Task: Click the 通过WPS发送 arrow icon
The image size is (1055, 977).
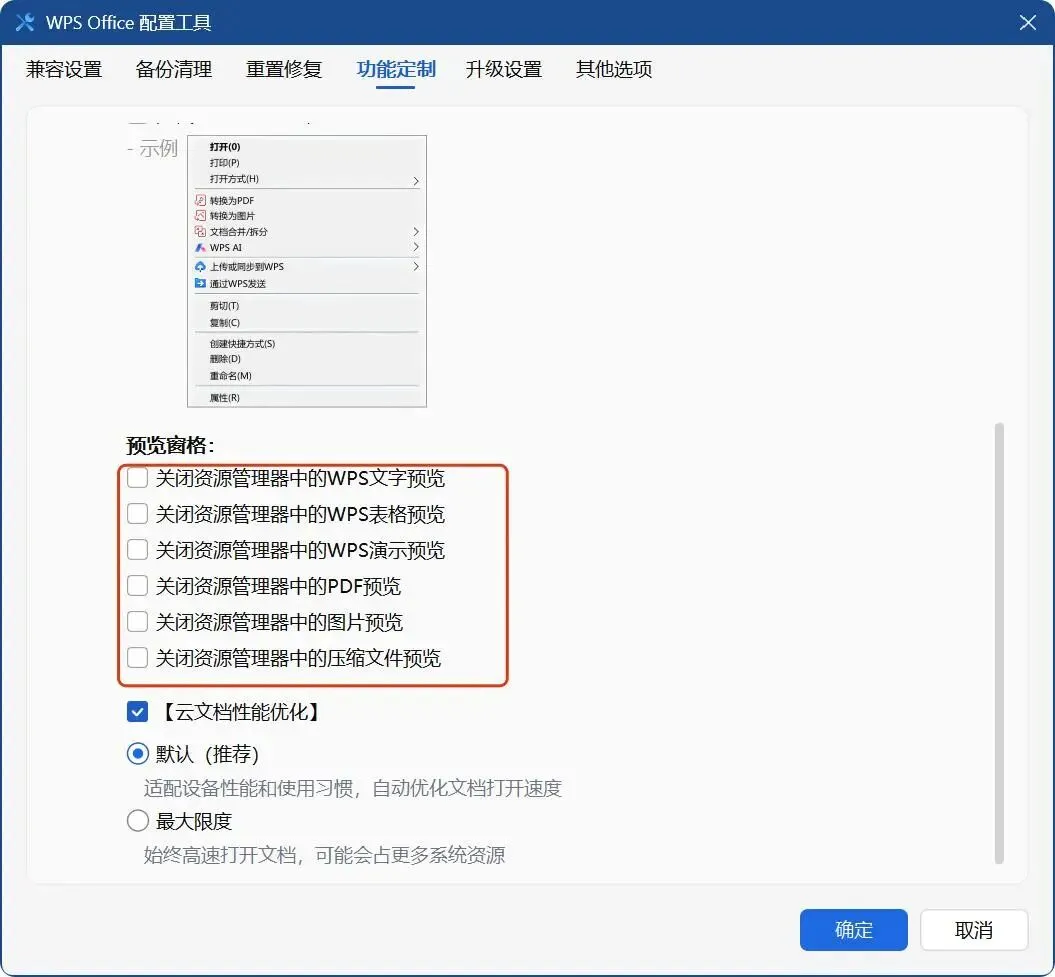Action: tap(200, 283)
